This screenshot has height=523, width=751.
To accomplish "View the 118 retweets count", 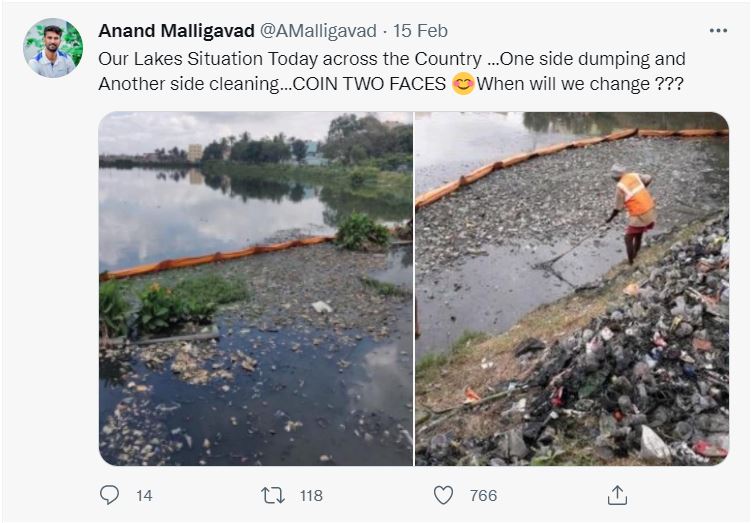I will coord(311,495).
